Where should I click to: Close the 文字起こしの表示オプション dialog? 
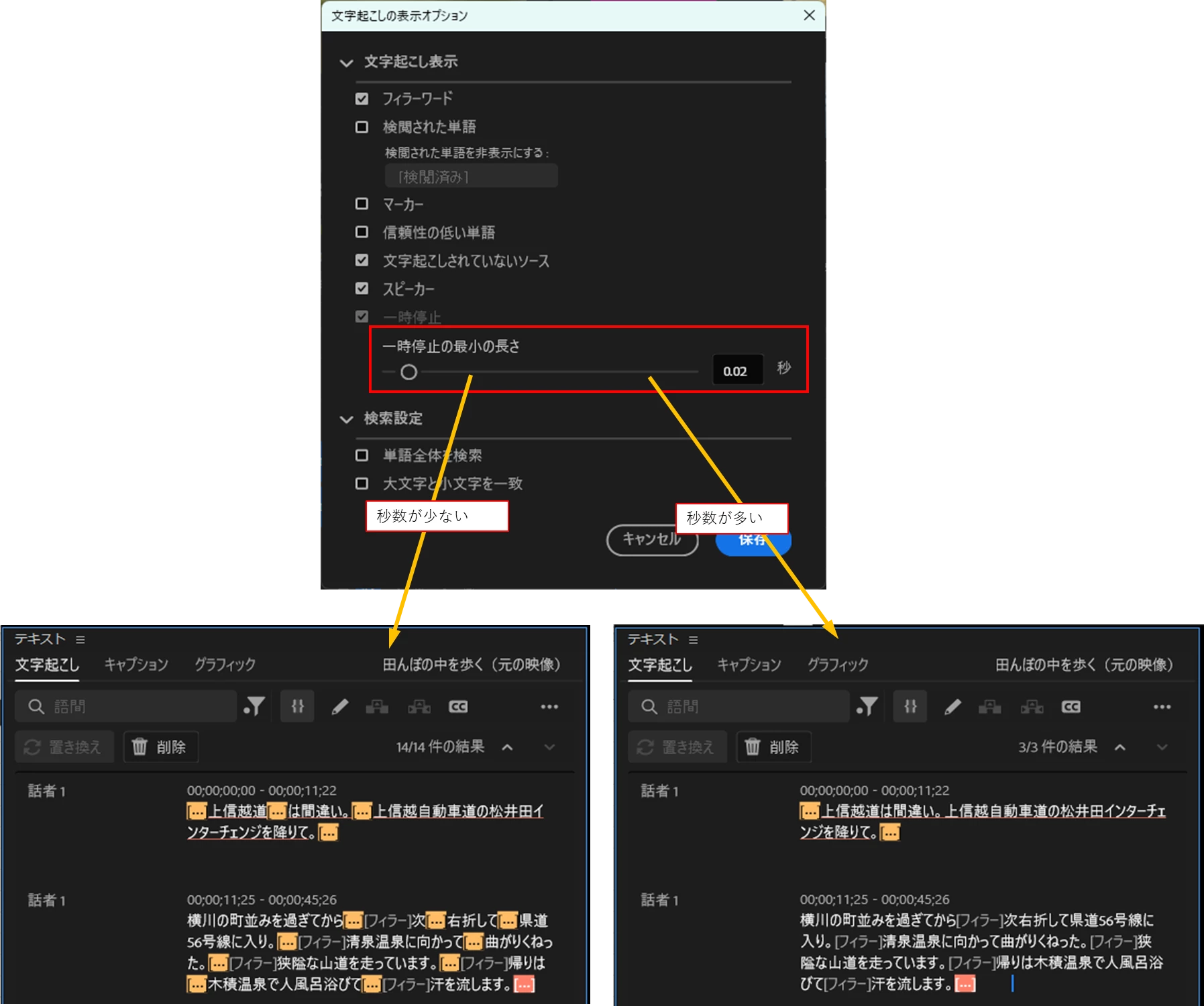809,15
